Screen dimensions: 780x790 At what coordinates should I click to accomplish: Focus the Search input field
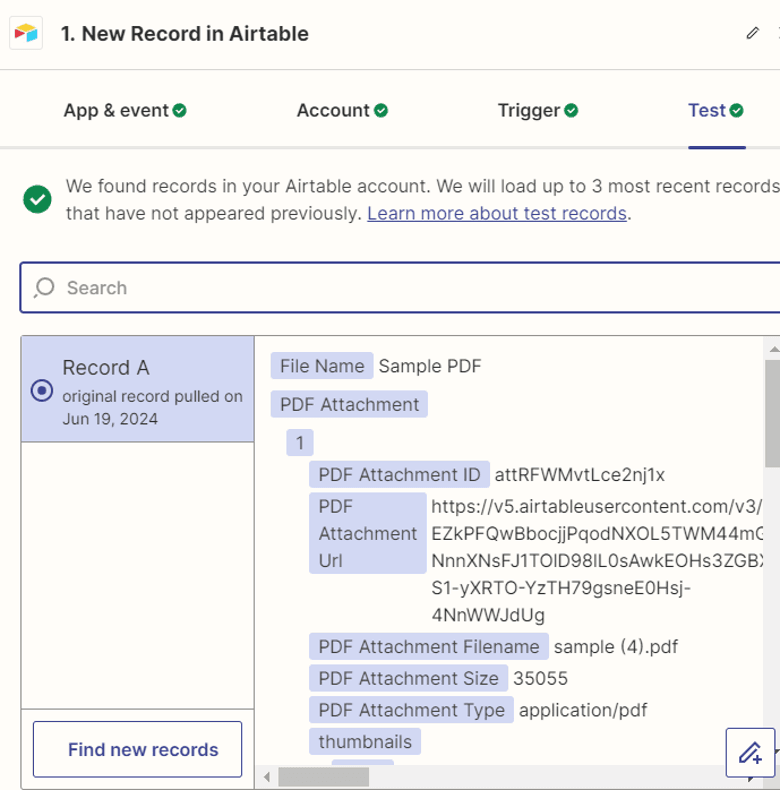400,288
